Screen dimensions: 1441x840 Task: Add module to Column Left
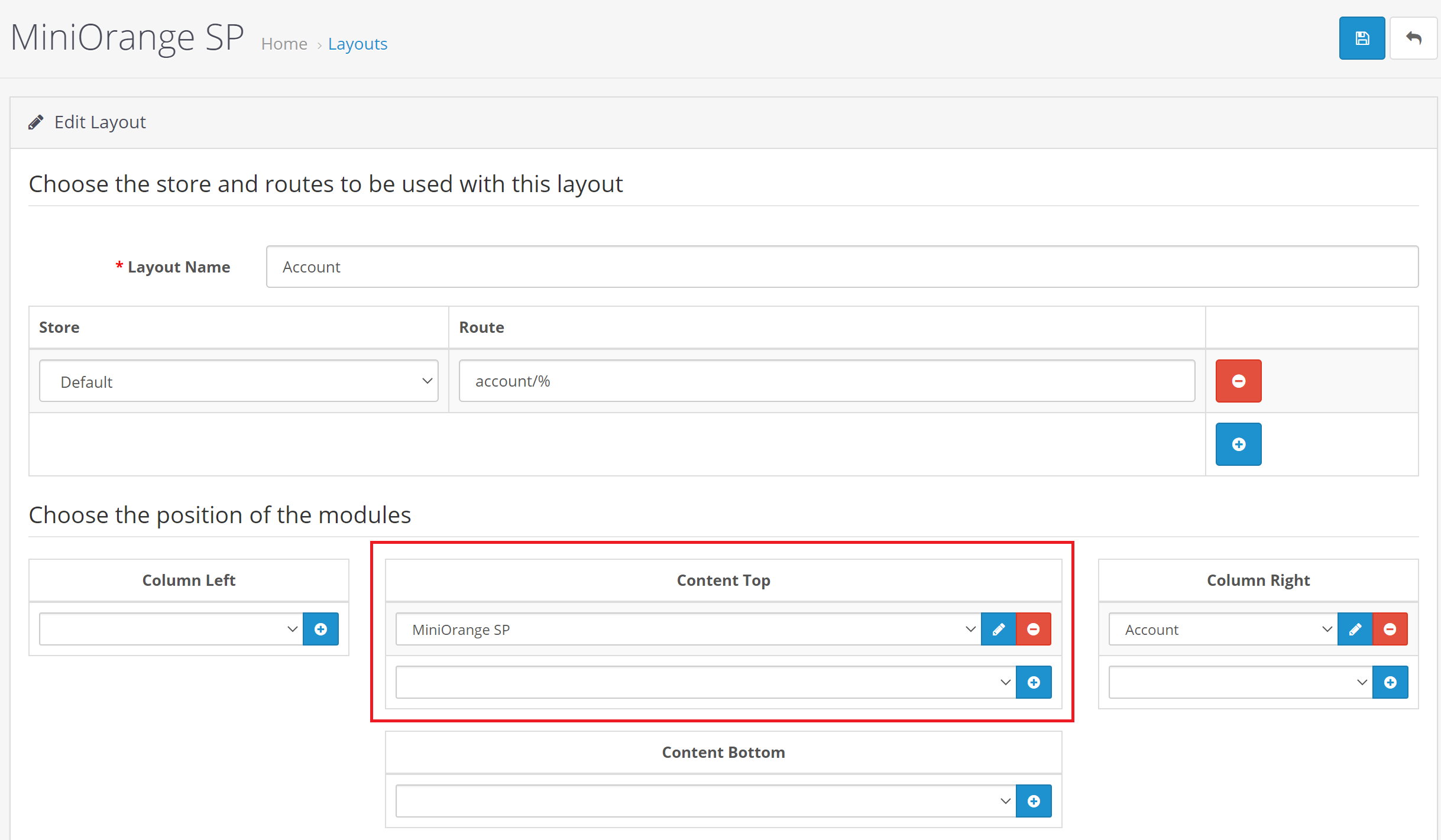point(320,629)
